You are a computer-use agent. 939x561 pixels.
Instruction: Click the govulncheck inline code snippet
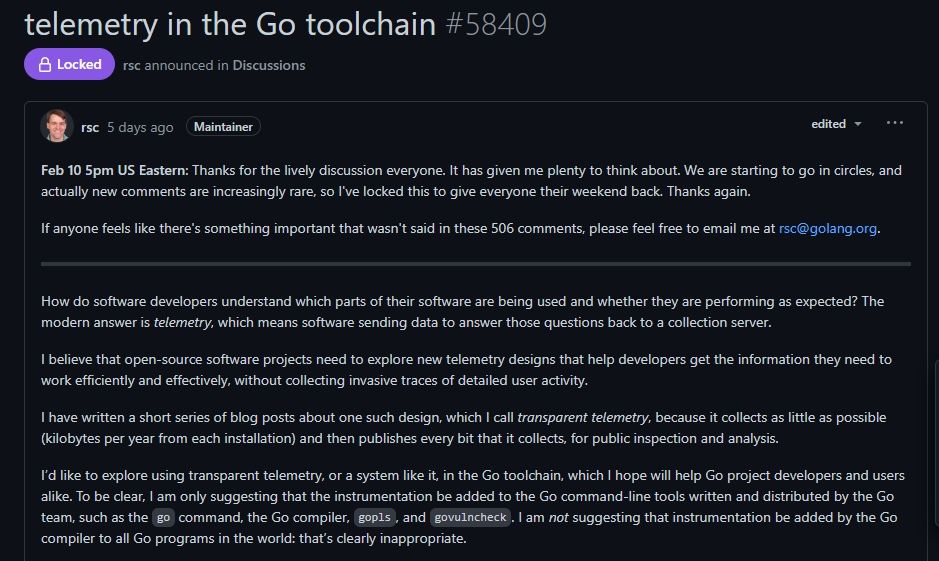click(469, 518)
